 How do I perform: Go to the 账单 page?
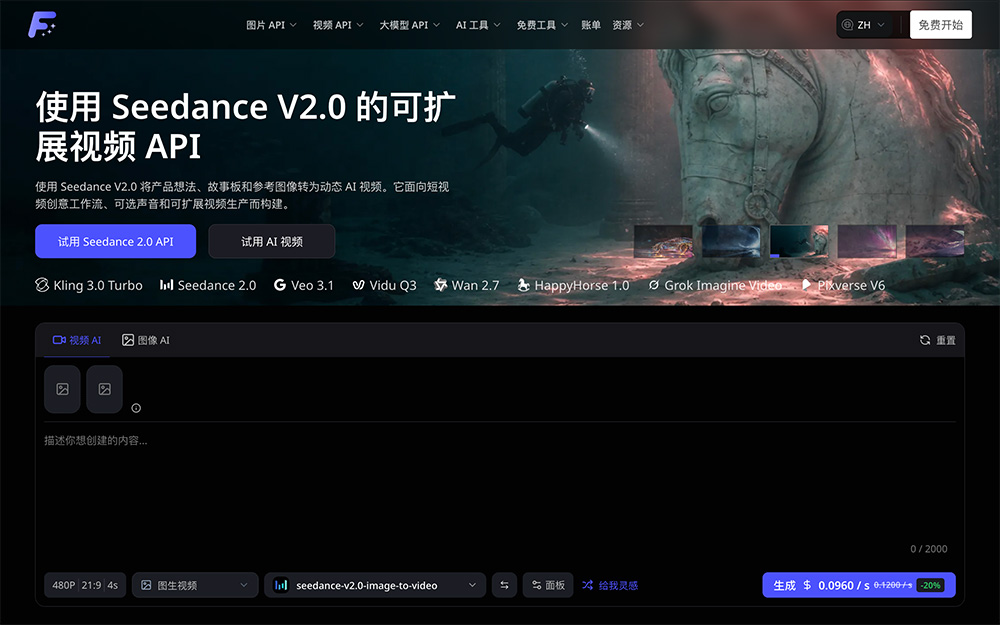[591, 25]
